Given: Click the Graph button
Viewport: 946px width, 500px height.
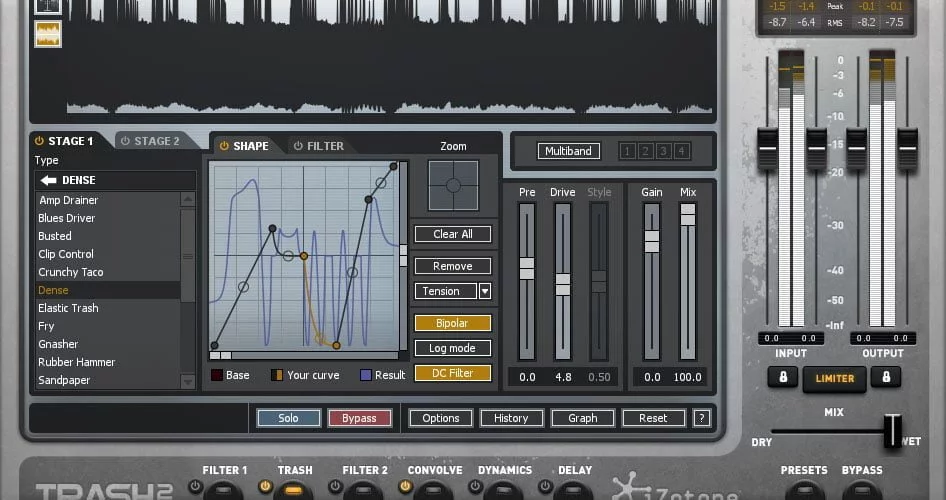Looking at the screenshot, I should click(x=582, y=418).
